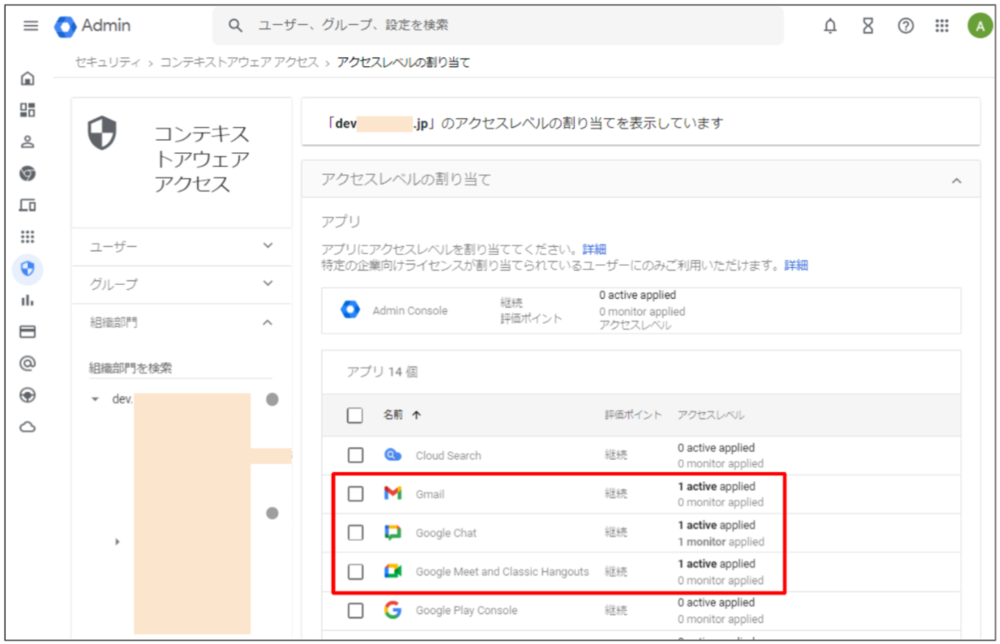
Task: Collapse the アクセスレベルの割り当て panel
Action: click(x=956, y=180)
